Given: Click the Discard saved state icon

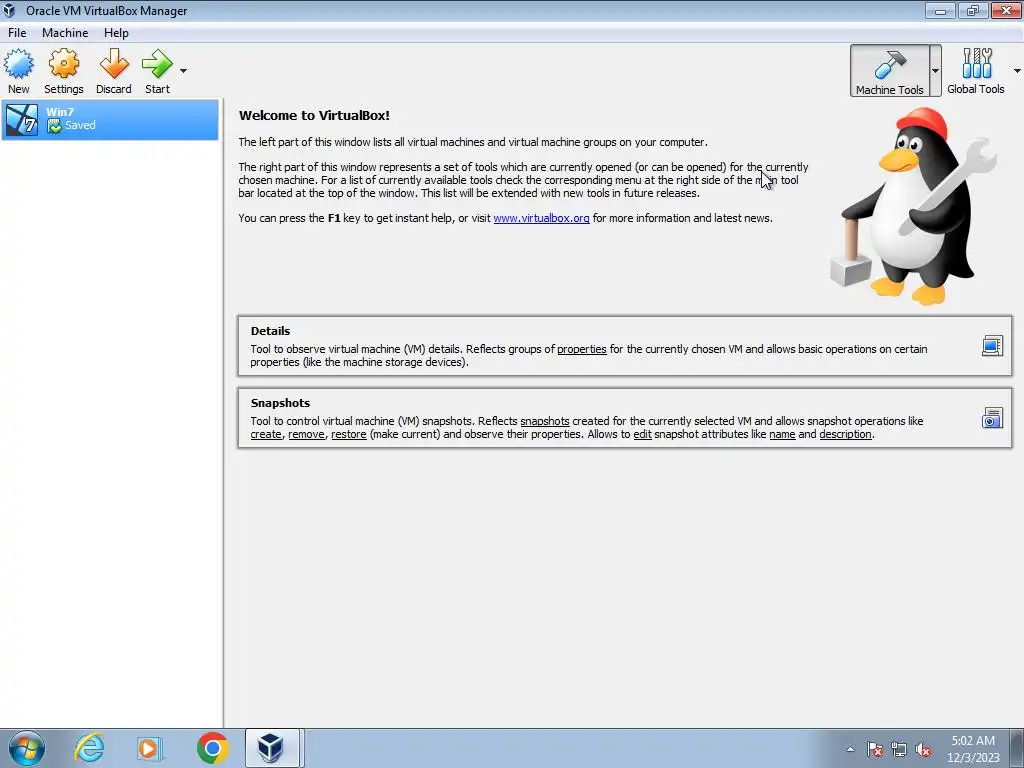Looking at the screenshot, I should 114,64.
